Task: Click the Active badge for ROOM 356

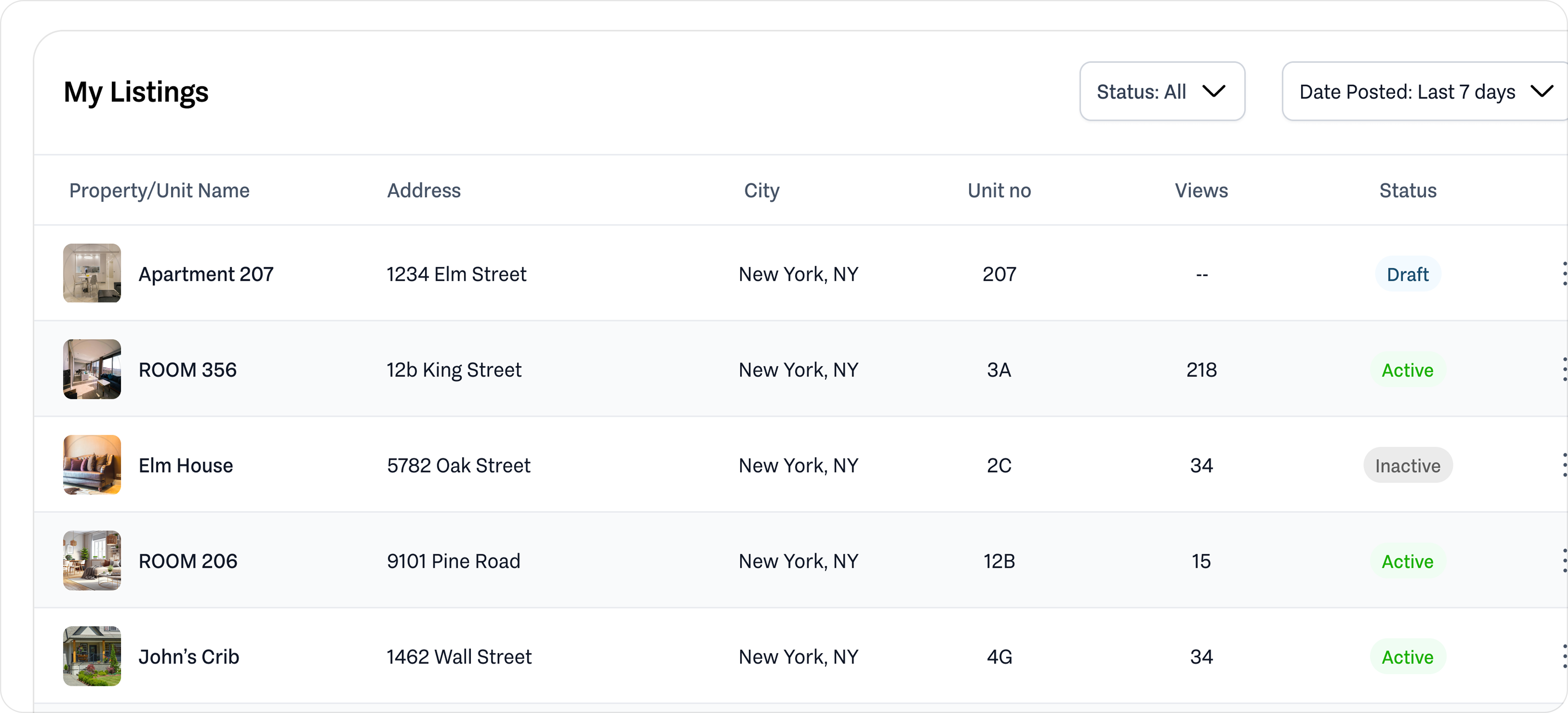Action: tap(1408, 370)
